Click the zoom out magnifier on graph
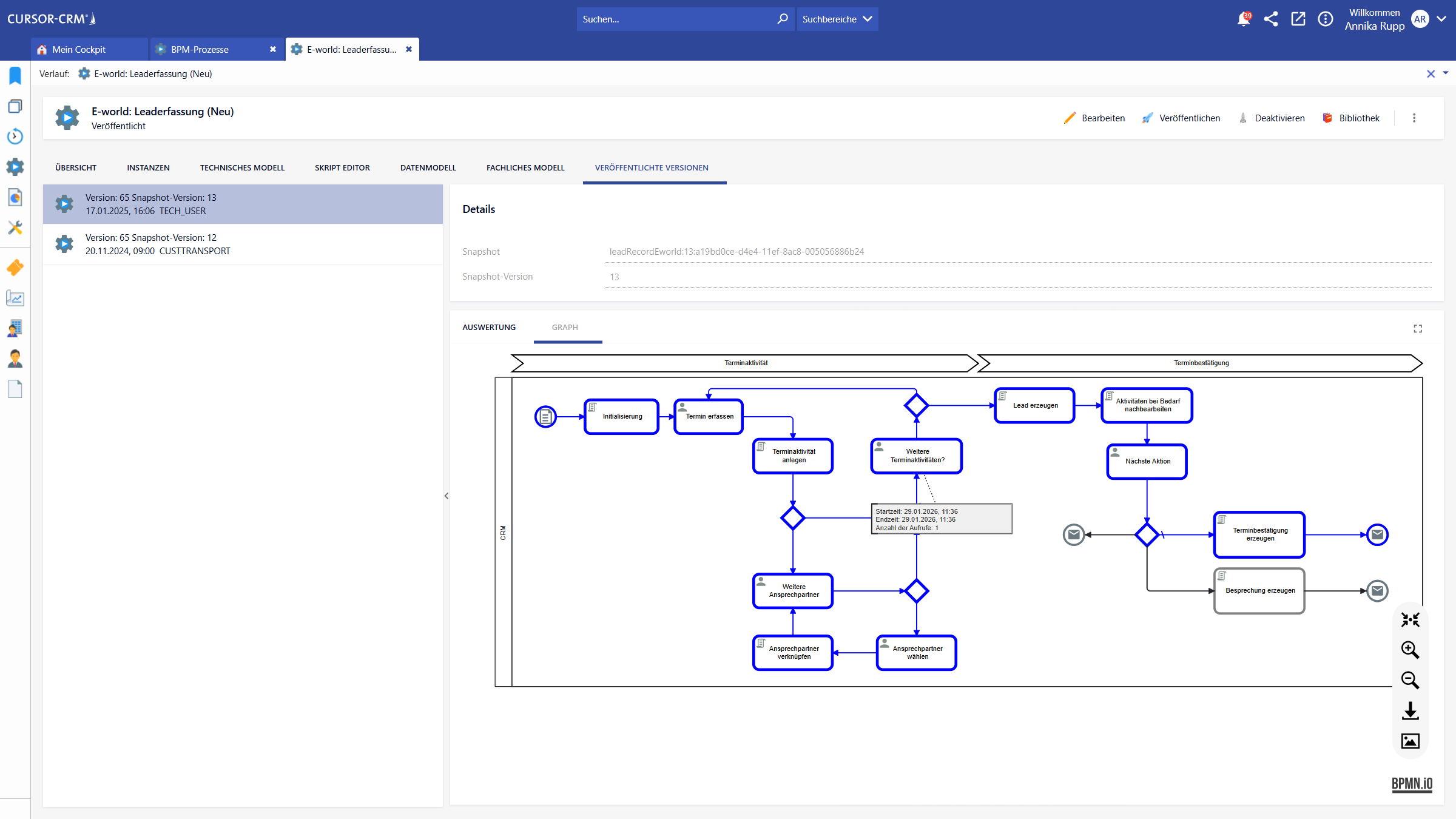1456x819 pixels. [x=1410, y=680]
